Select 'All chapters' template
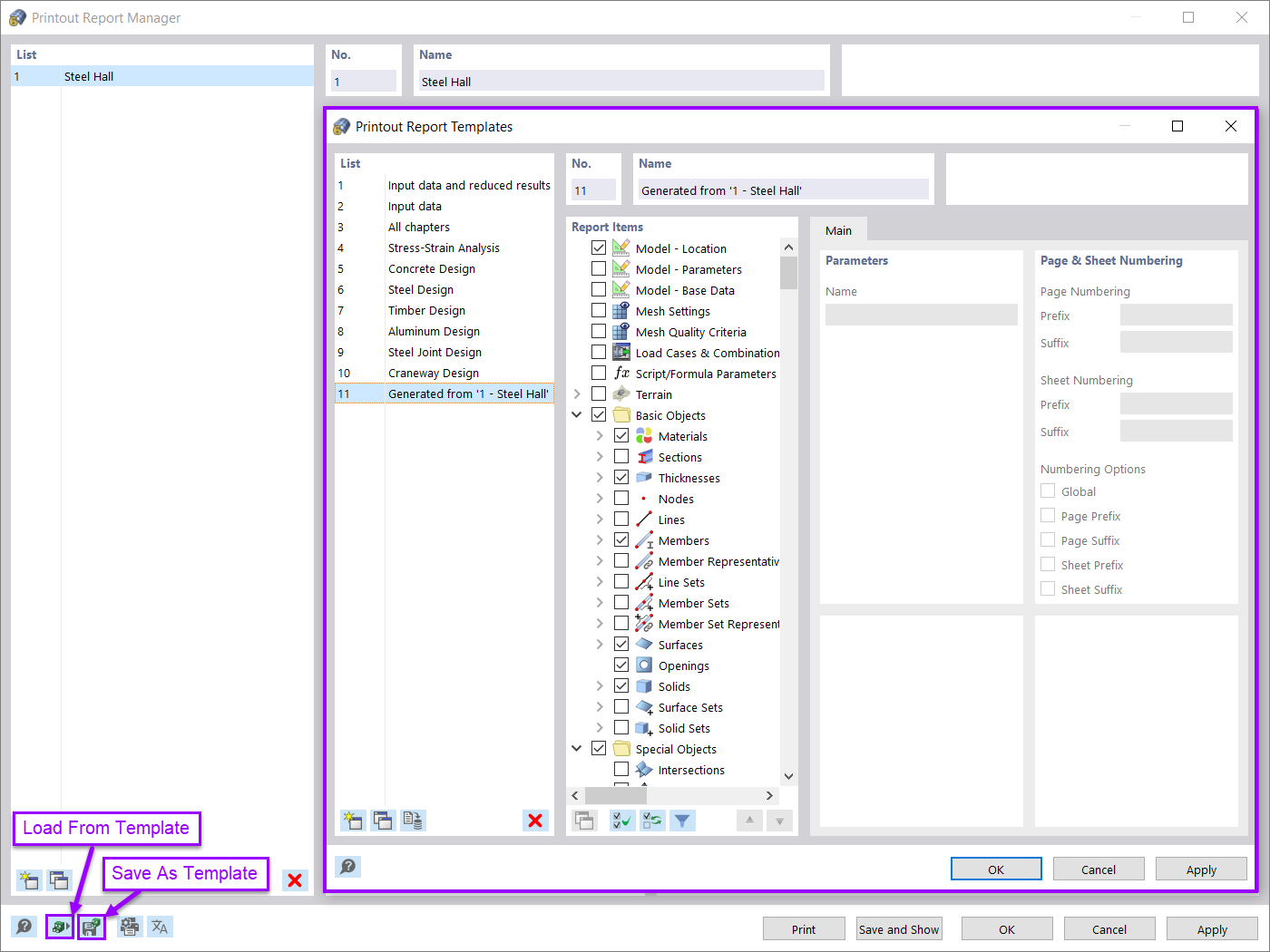 click(x=444, y=227)
